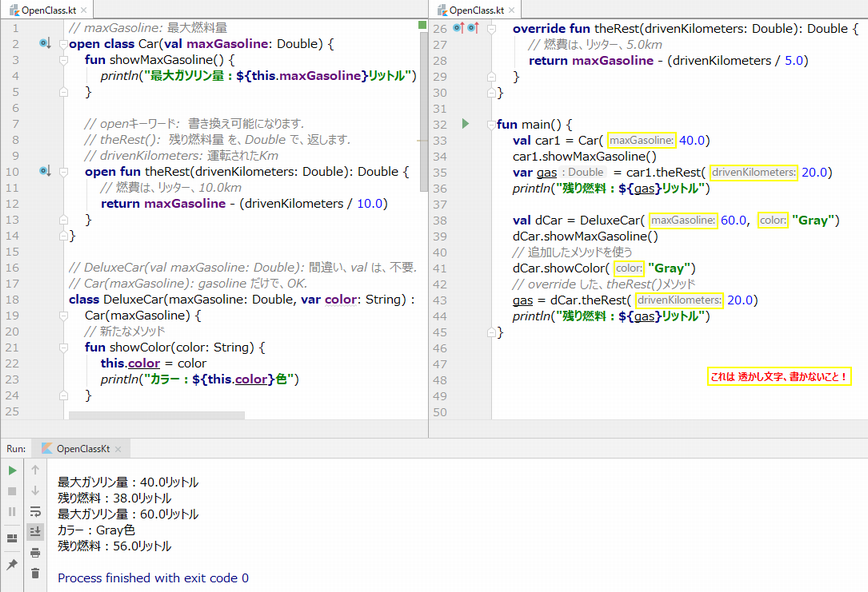Click the maxGasoline inlay hint on line 33
The width and height of the screenshot is (868, 592).
[642, 141]
